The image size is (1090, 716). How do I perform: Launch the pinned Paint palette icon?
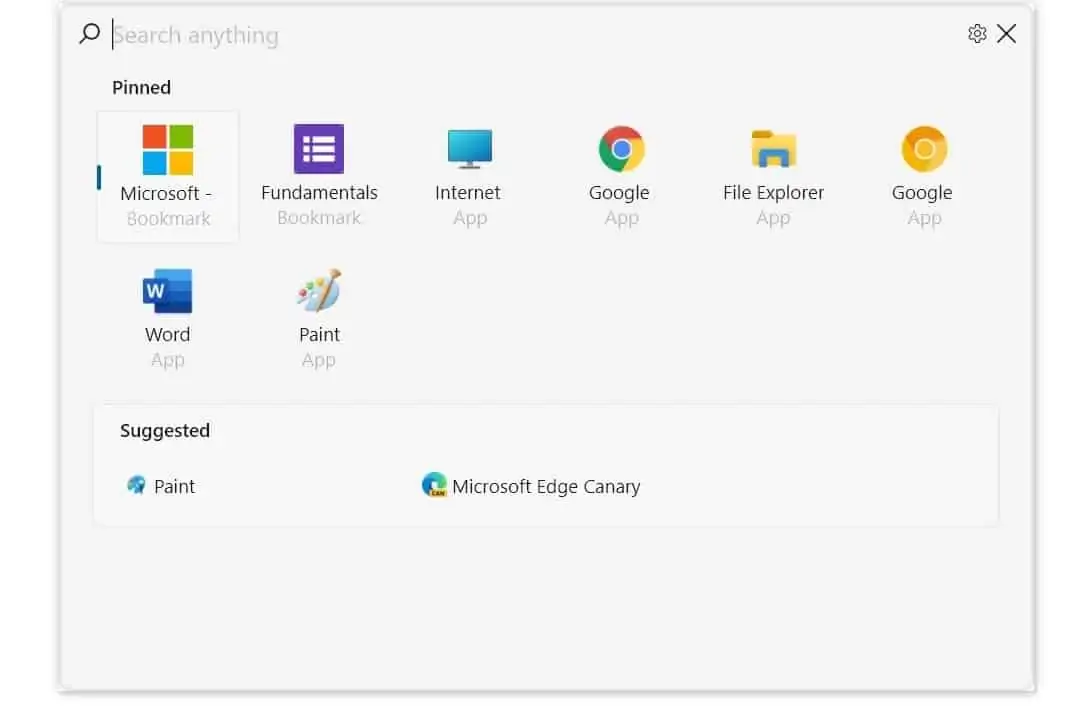319,292
